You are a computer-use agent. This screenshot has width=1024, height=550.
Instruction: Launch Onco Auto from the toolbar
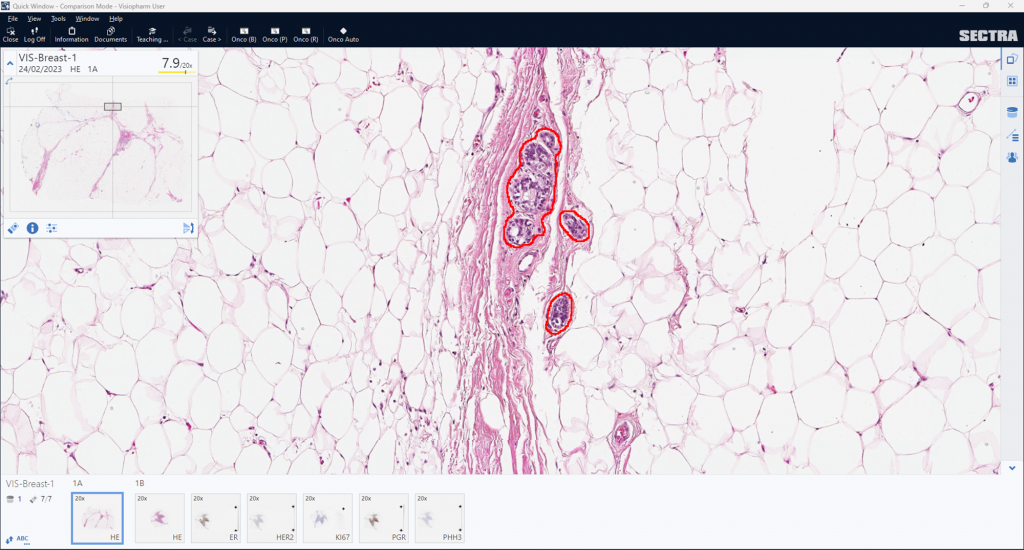[343, 34]
